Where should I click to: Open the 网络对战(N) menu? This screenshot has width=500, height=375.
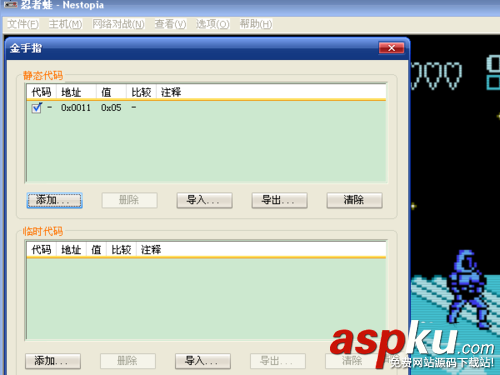[x=118, y=24]
